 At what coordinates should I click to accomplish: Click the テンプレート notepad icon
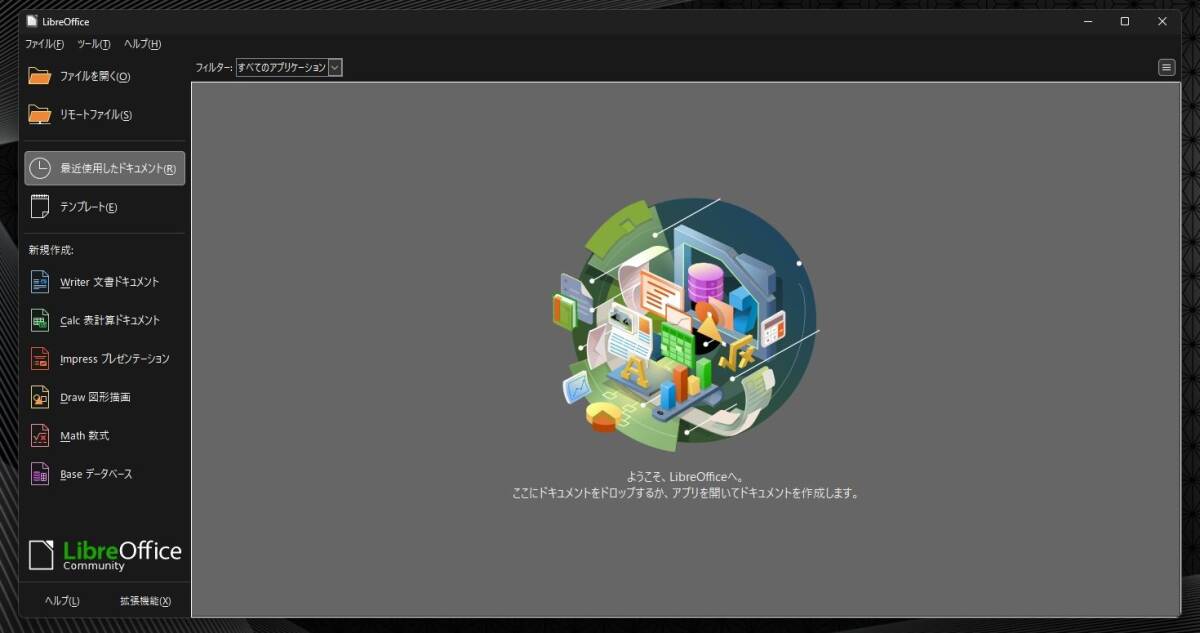pyautogui.click(x=39, y=207)
